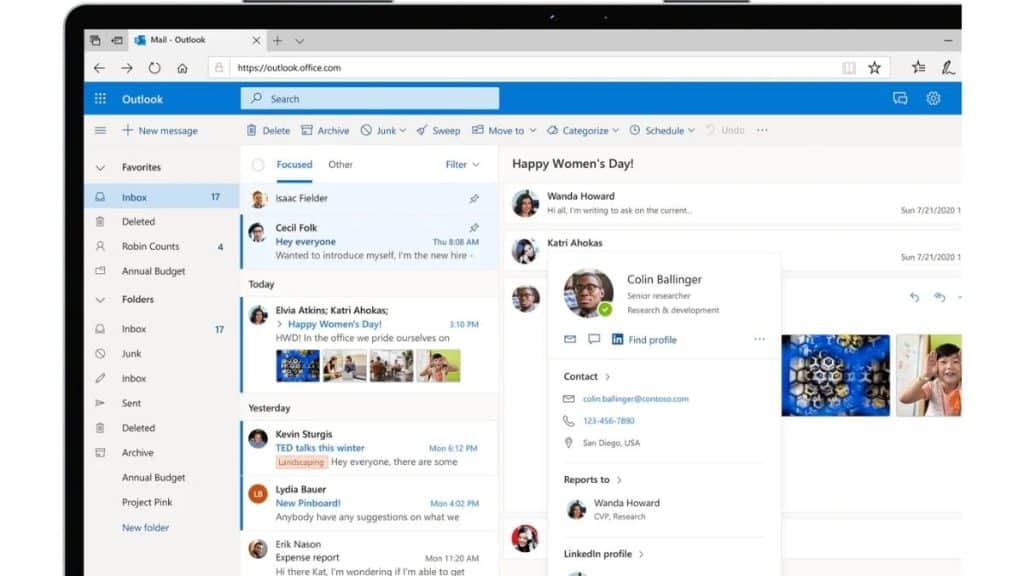Open Kevin Sturgis TED talks message
1024x576 pixels.
[370, 448]
